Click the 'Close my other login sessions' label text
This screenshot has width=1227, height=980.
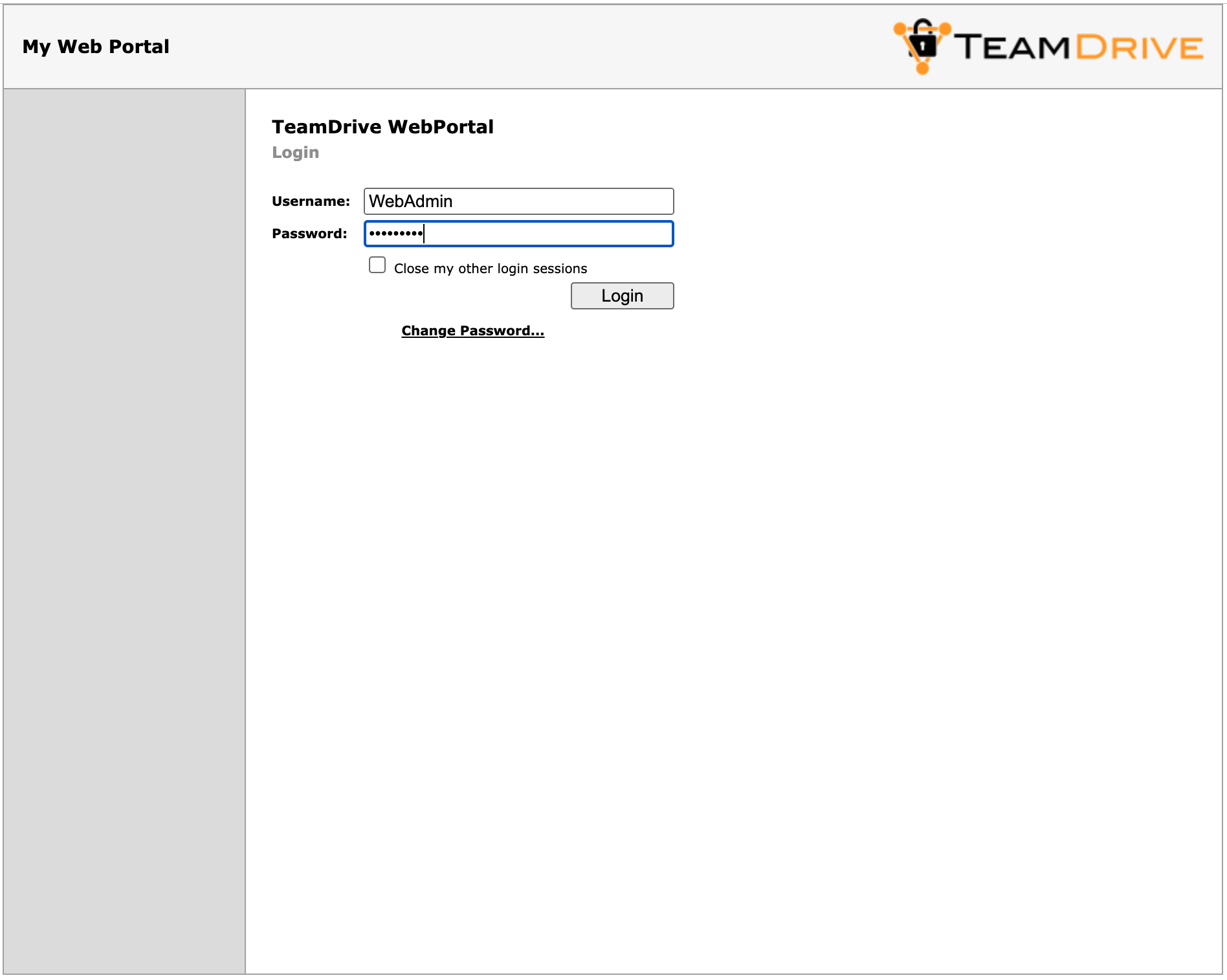pyautogui.click(x=490, y=269)
